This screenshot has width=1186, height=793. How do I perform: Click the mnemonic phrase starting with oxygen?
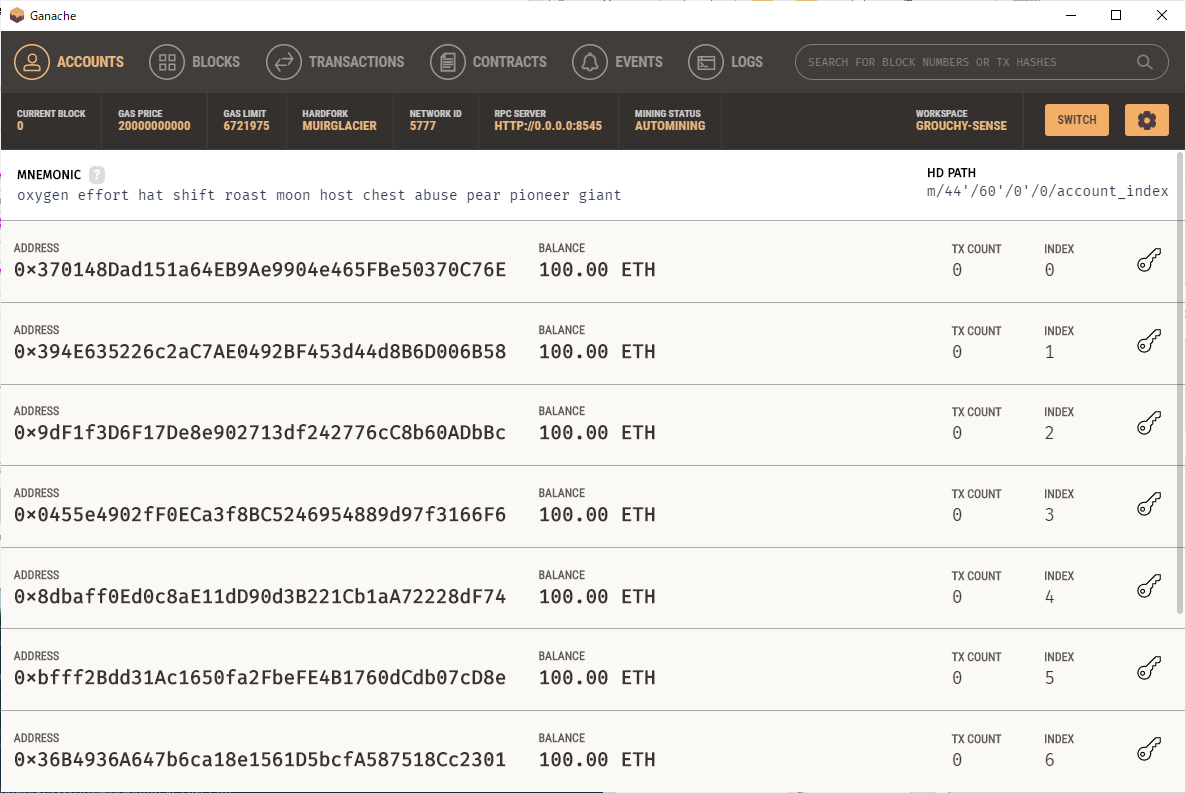pos(319,195)
